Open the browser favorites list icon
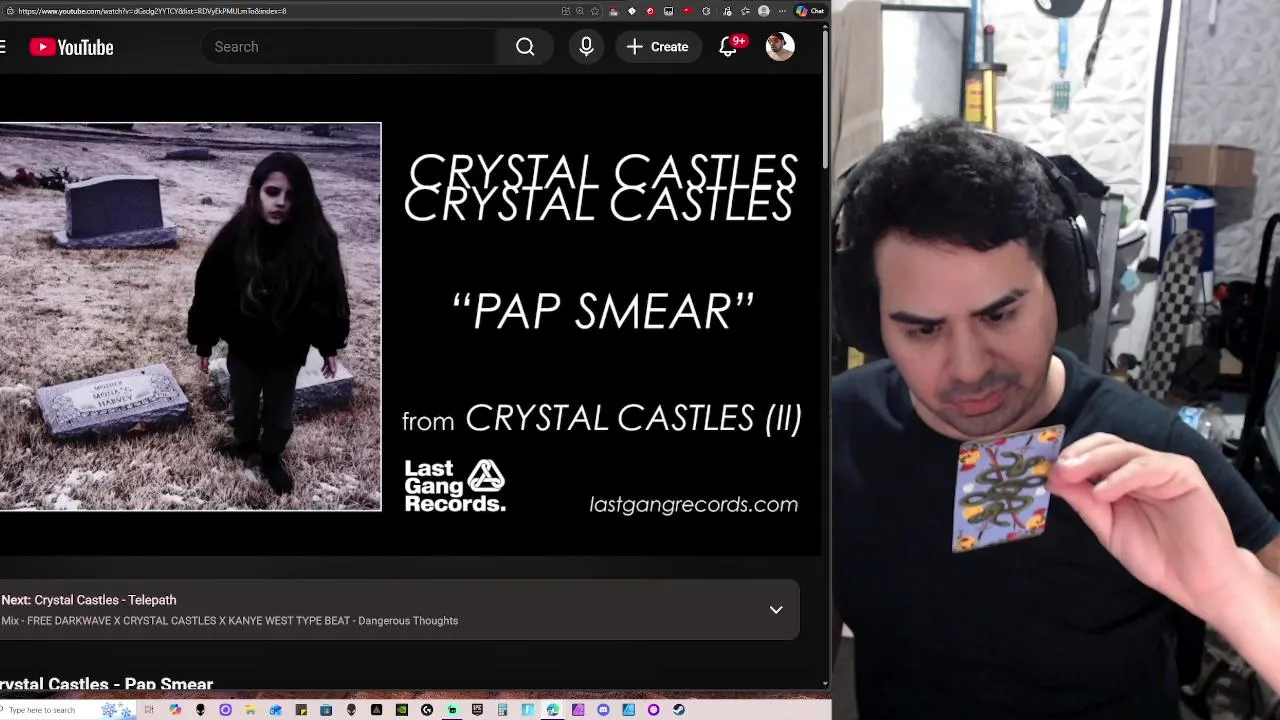This screenshot has height=720, width=1280. 745,11
